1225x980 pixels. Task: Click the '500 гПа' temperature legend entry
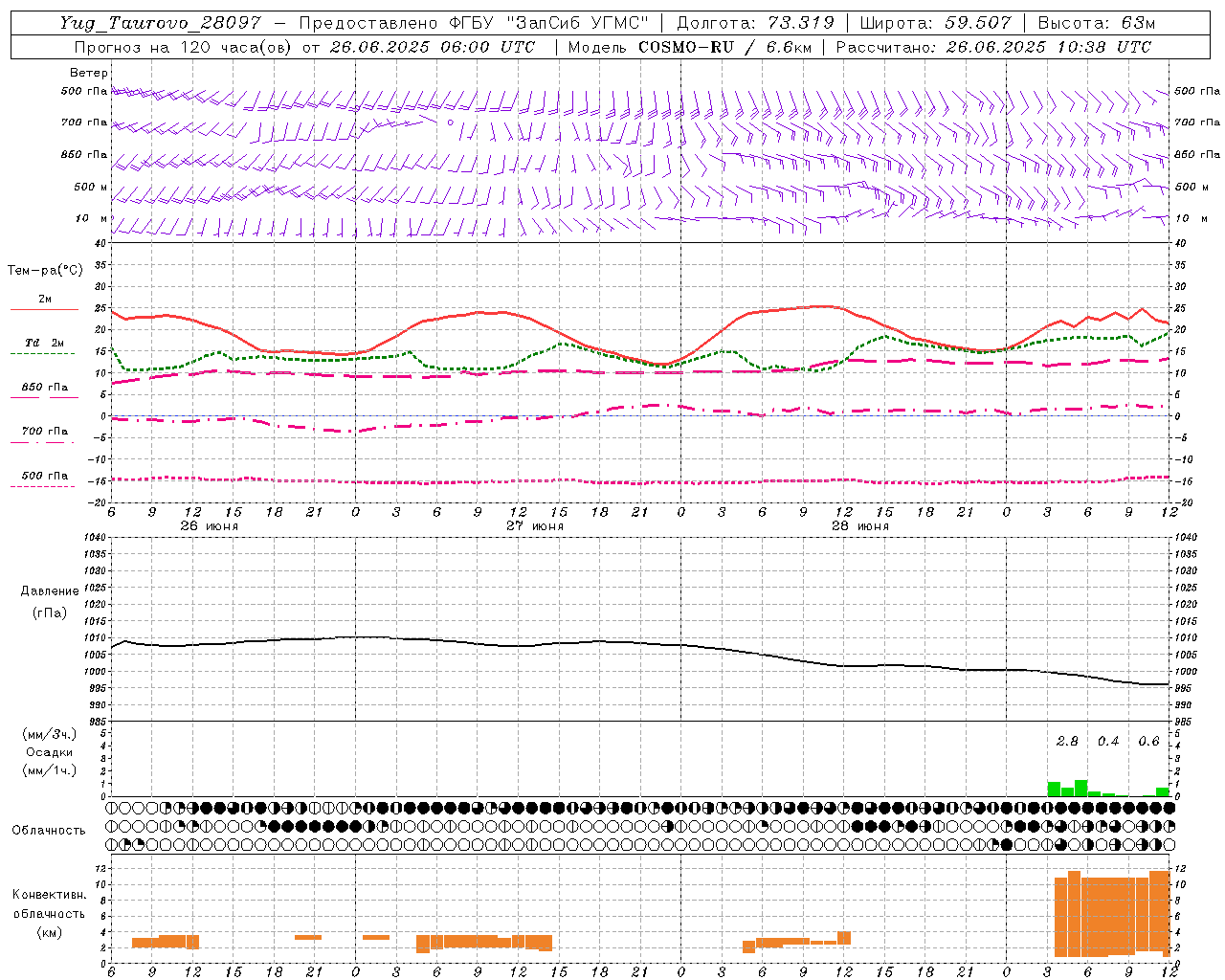tap(45, 476)
